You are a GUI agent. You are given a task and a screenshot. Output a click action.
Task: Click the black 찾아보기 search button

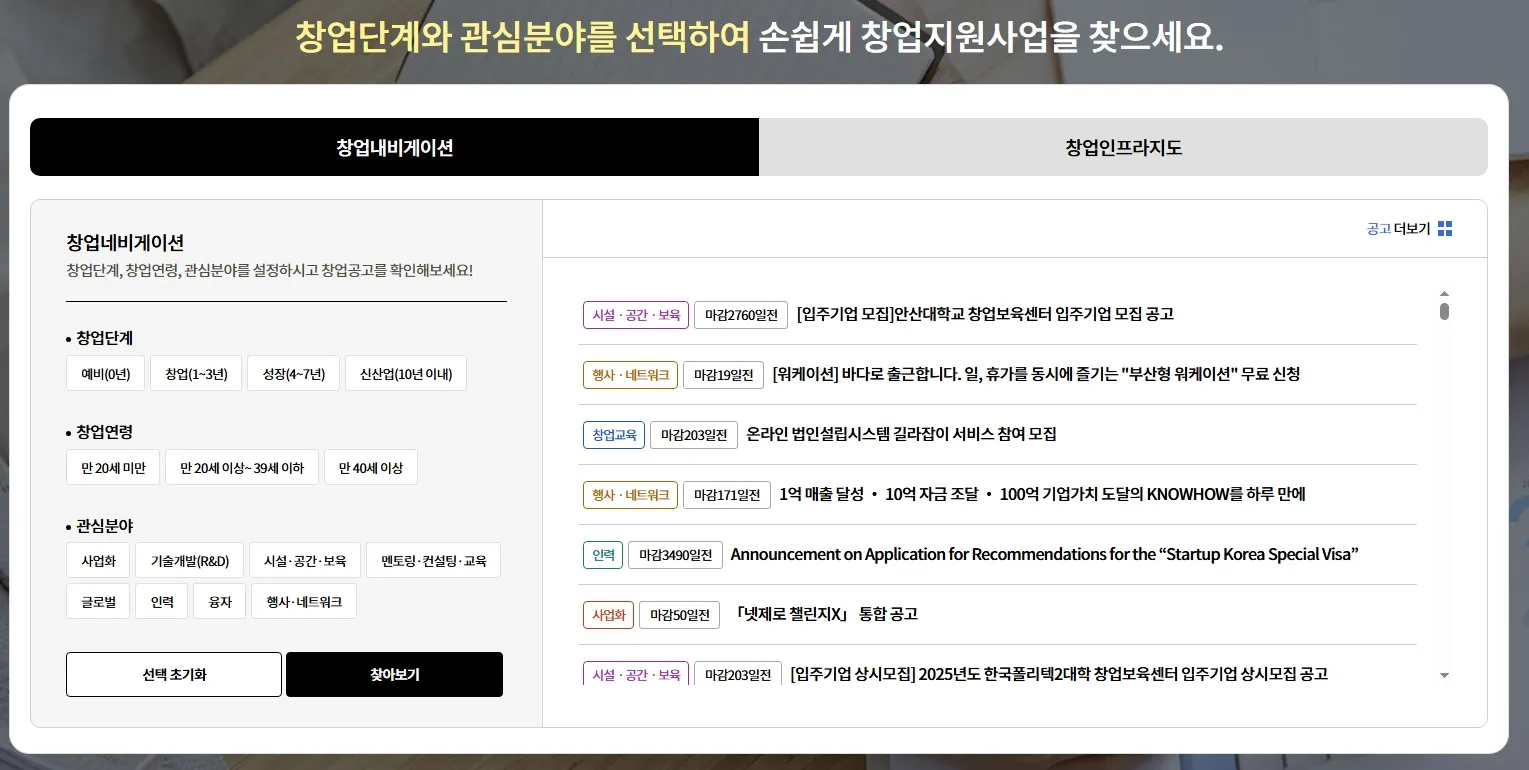[394, 674]
